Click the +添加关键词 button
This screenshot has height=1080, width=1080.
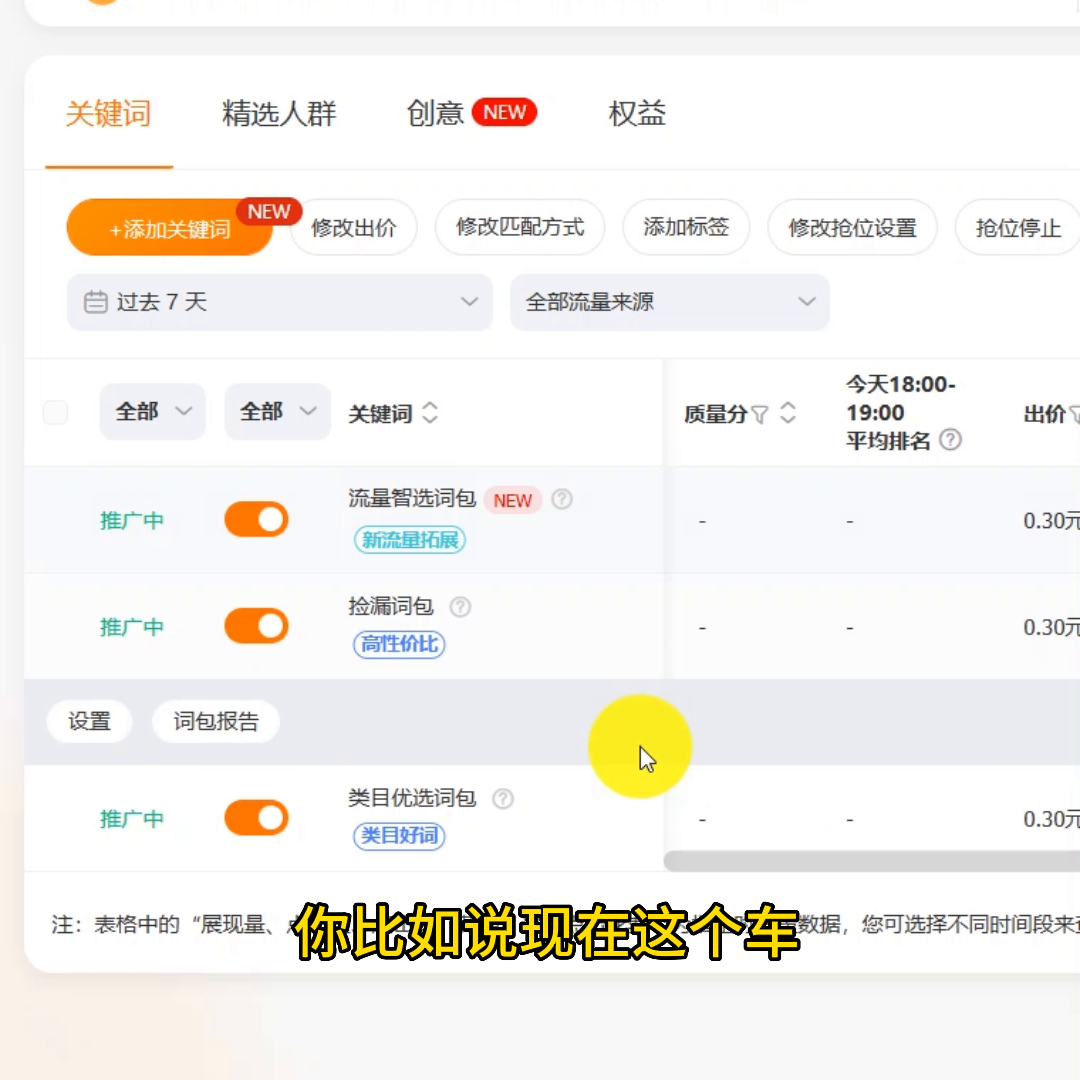pos(169,228)
